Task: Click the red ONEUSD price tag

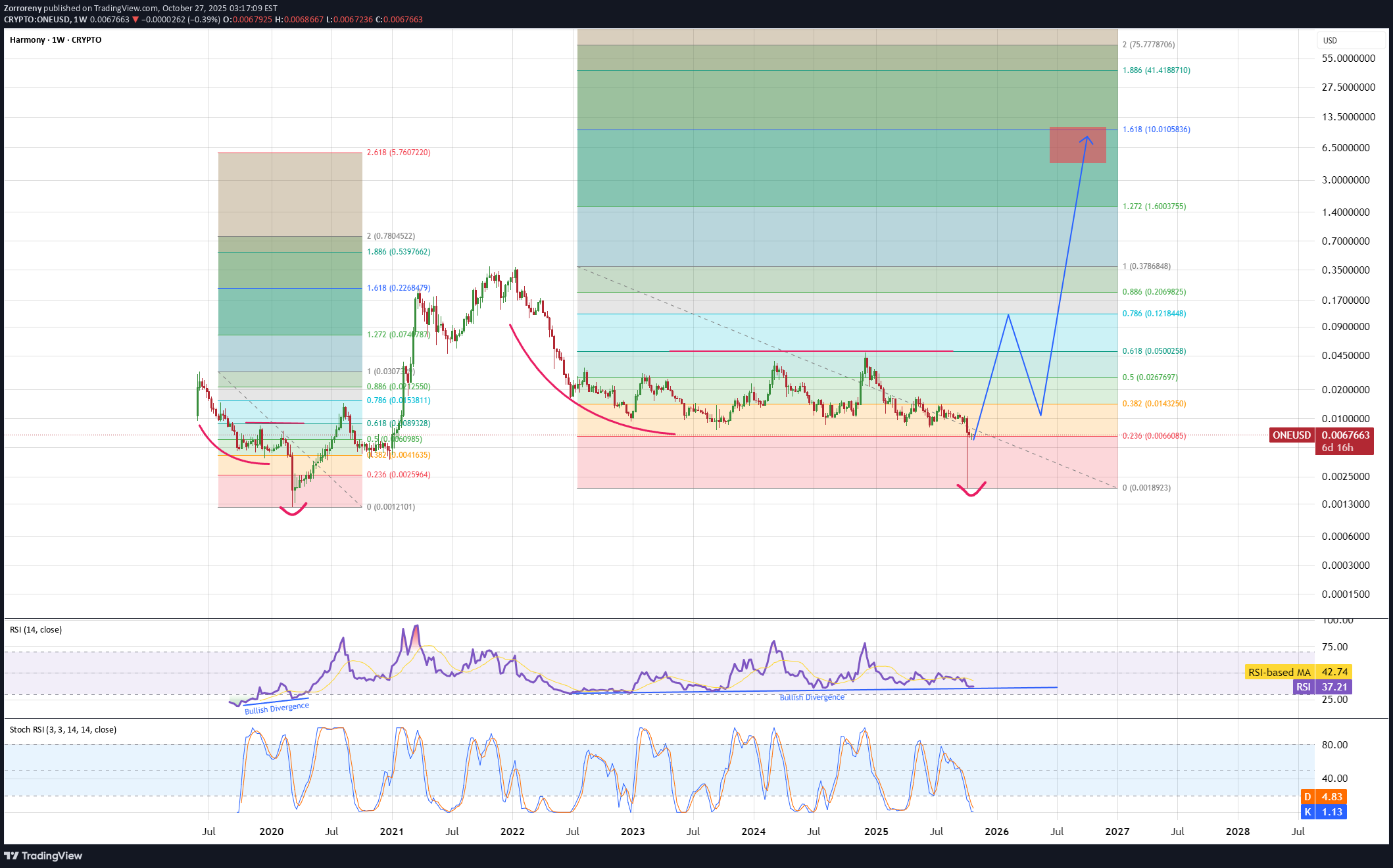Action: (1291, 435)
